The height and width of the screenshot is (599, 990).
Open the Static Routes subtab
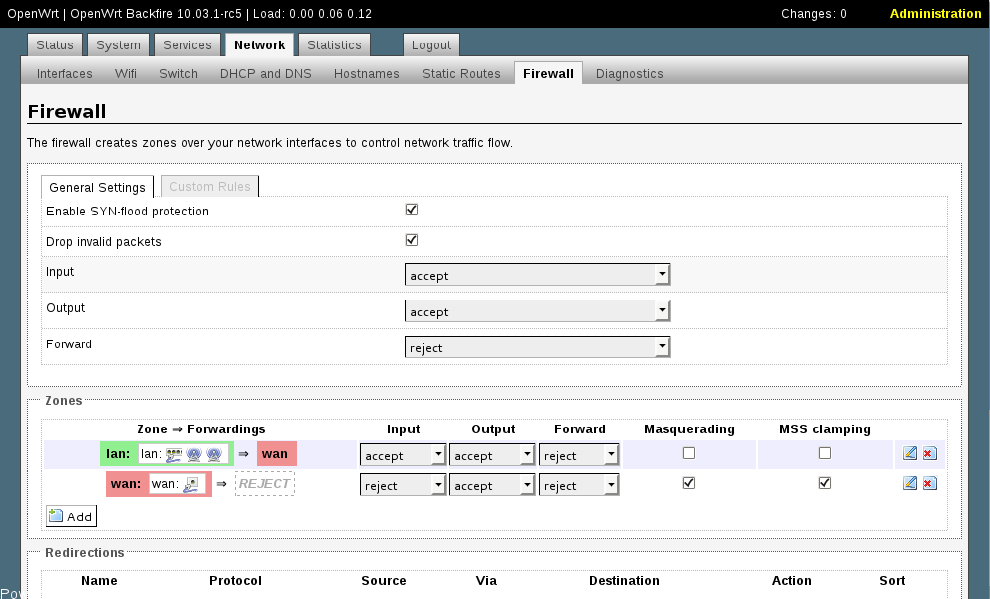coord(460,73)
